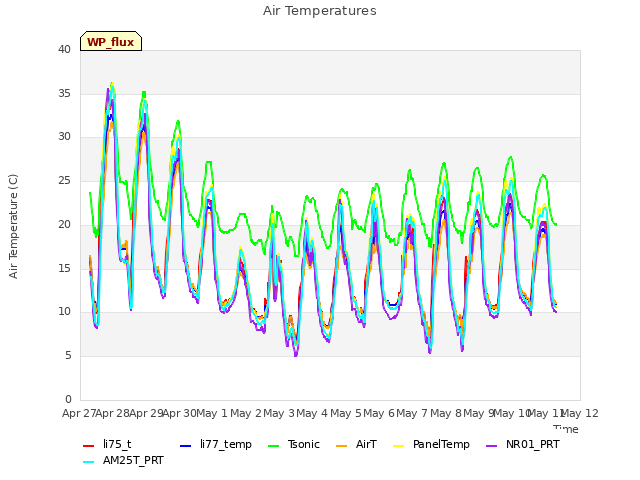The image size is (640, 480).
Task: Toggle the li77_temp legend entry
Action: click(216, 444)
